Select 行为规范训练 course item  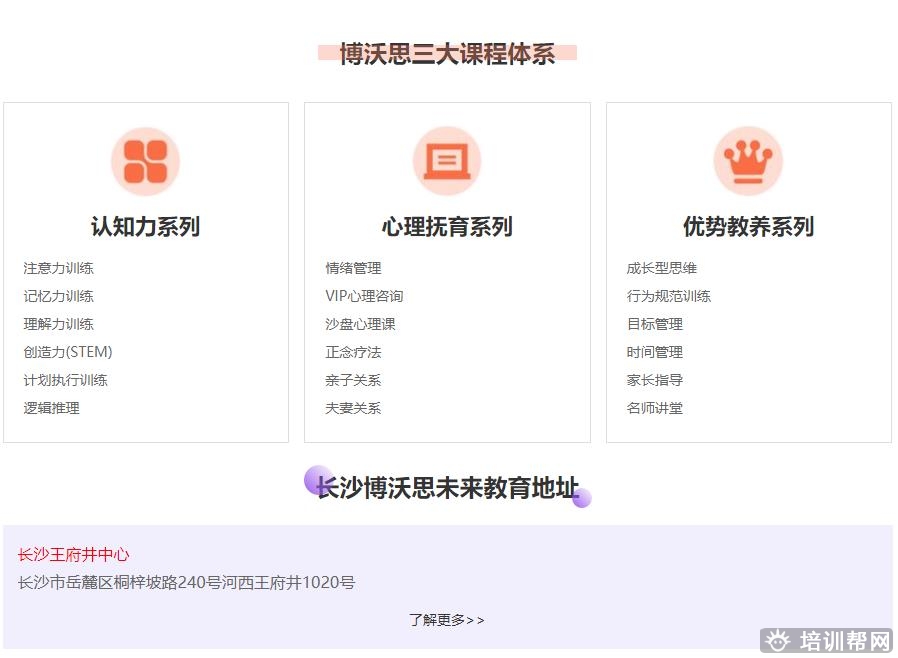pyautogui.click(x=668, y=296)
